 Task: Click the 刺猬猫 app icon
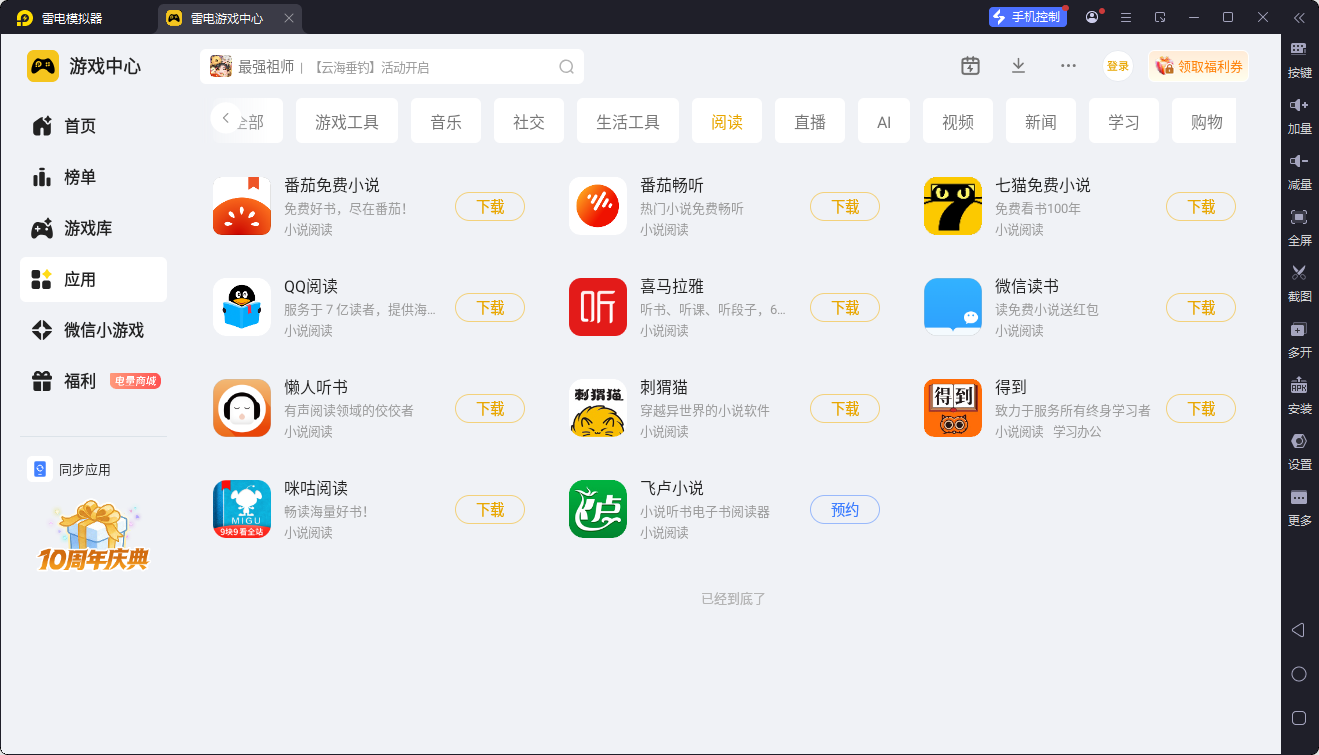[x=598, y=408]
